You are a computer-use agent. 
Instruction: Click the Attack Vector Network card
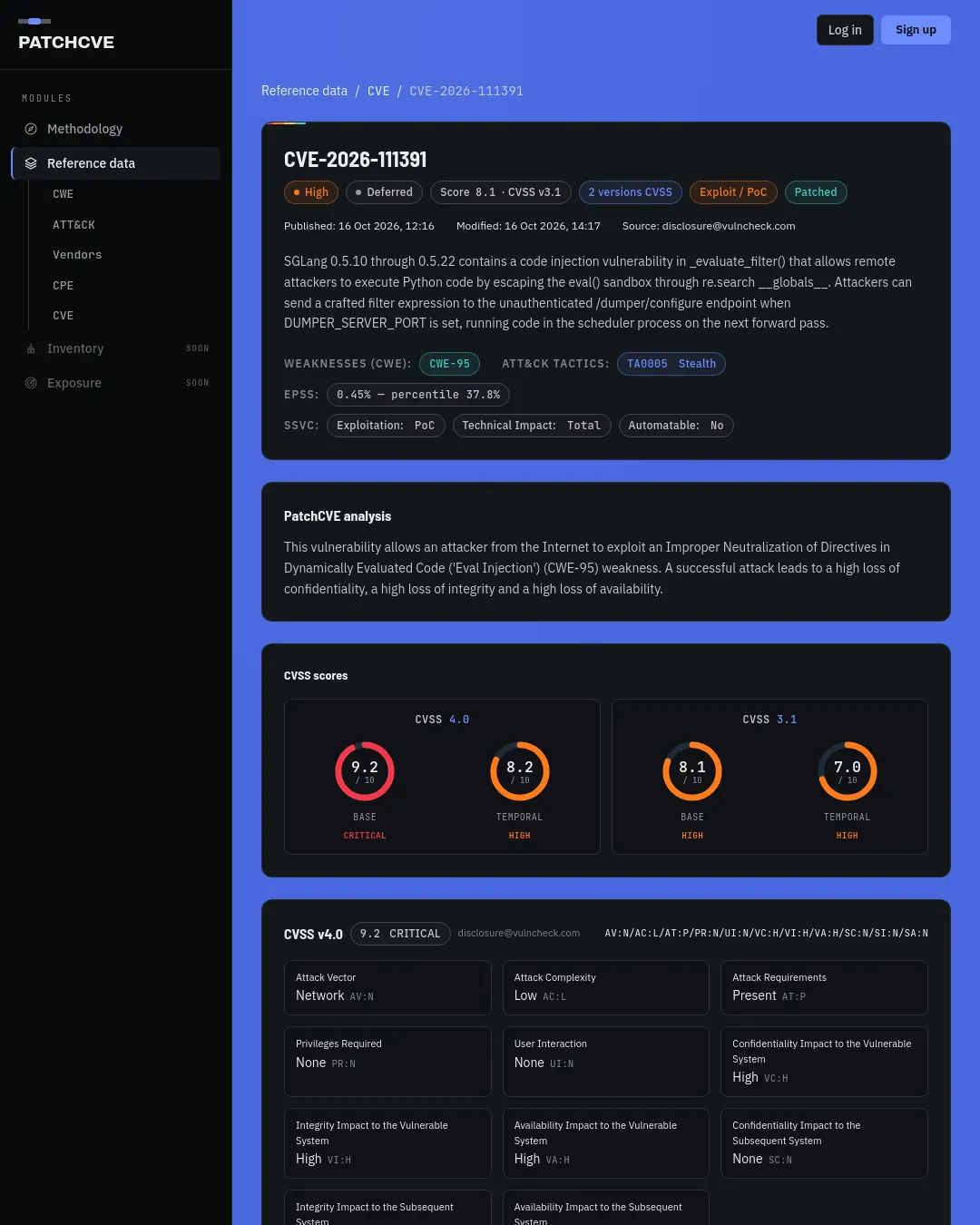point(387,987)
